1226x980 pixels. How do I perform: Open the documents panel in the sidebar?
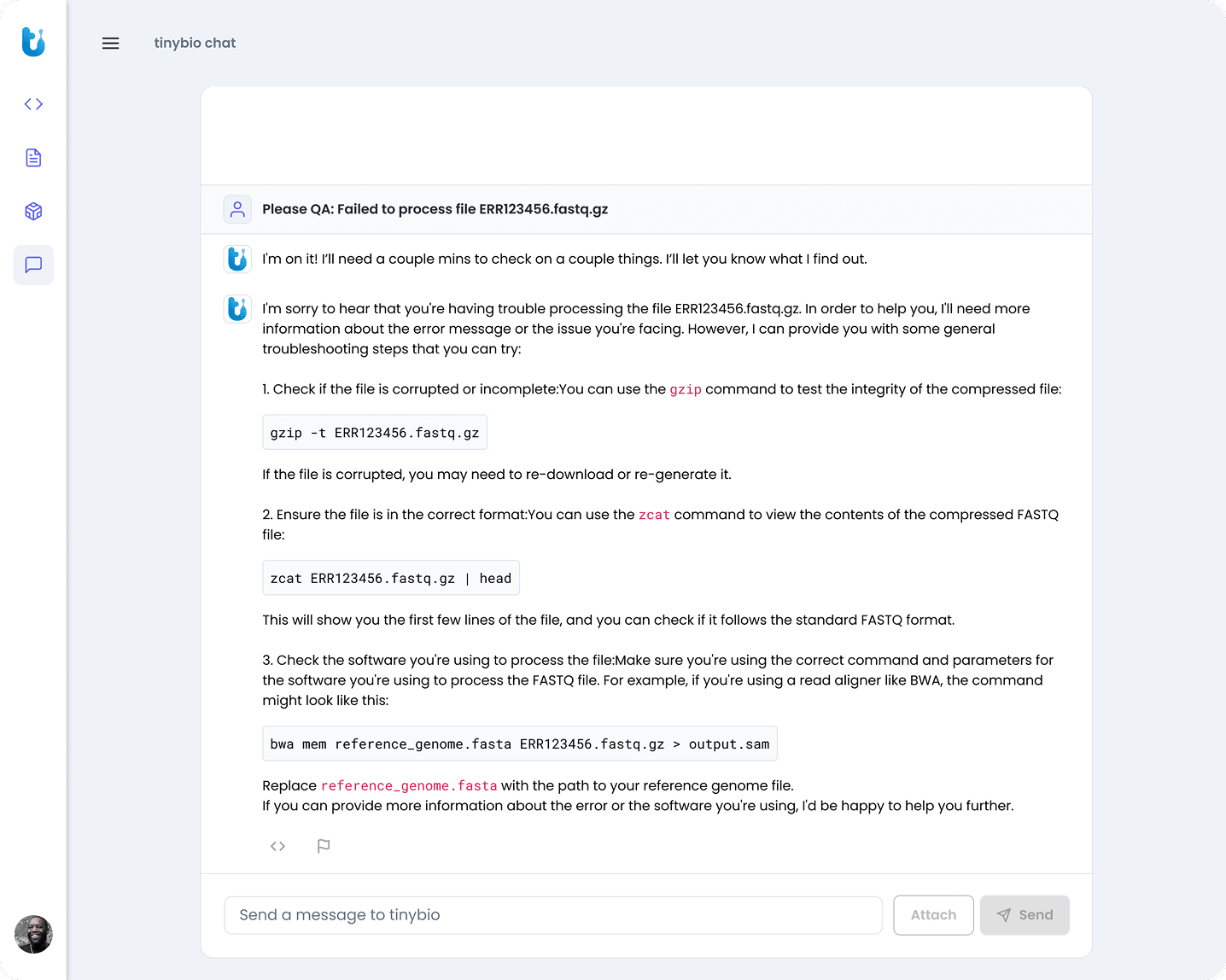tap(33, 157)
